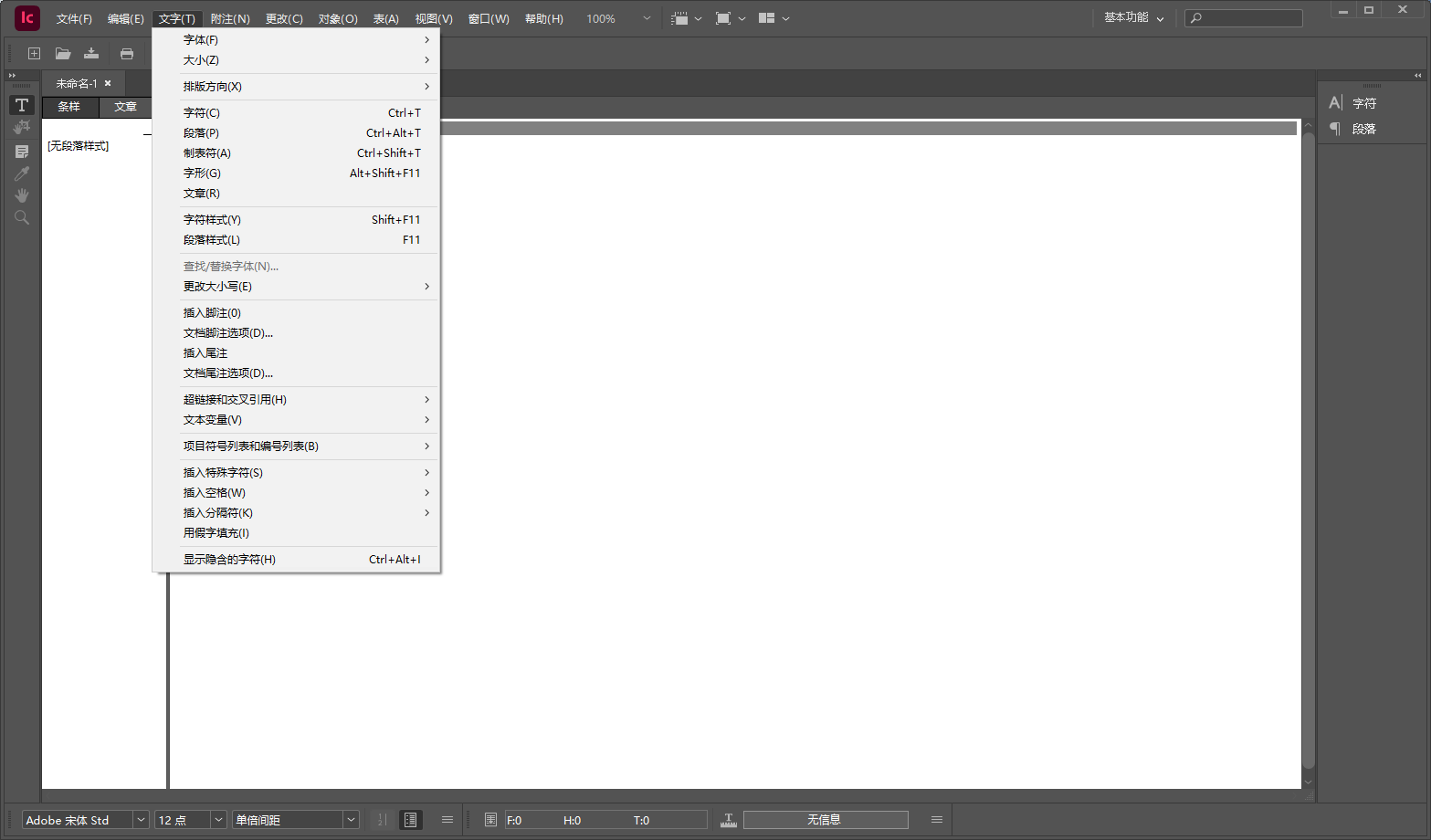Viewport: 1431px width, 840px height.
Task: Select the Note tool in the toolbar
Action: point(21,151)
